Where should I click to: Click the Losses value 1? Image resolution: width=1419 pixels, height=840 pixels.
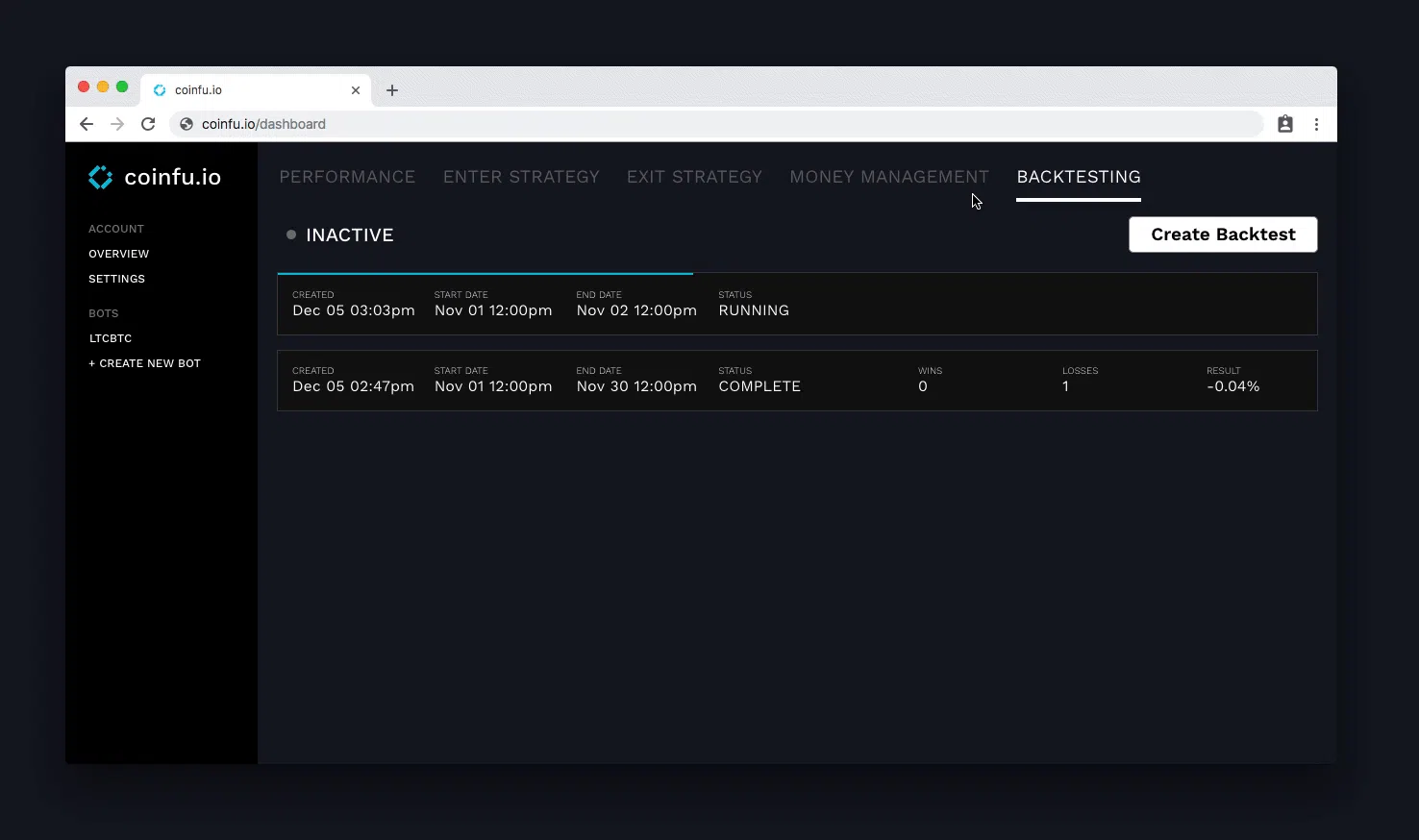tap(1065, 386)
